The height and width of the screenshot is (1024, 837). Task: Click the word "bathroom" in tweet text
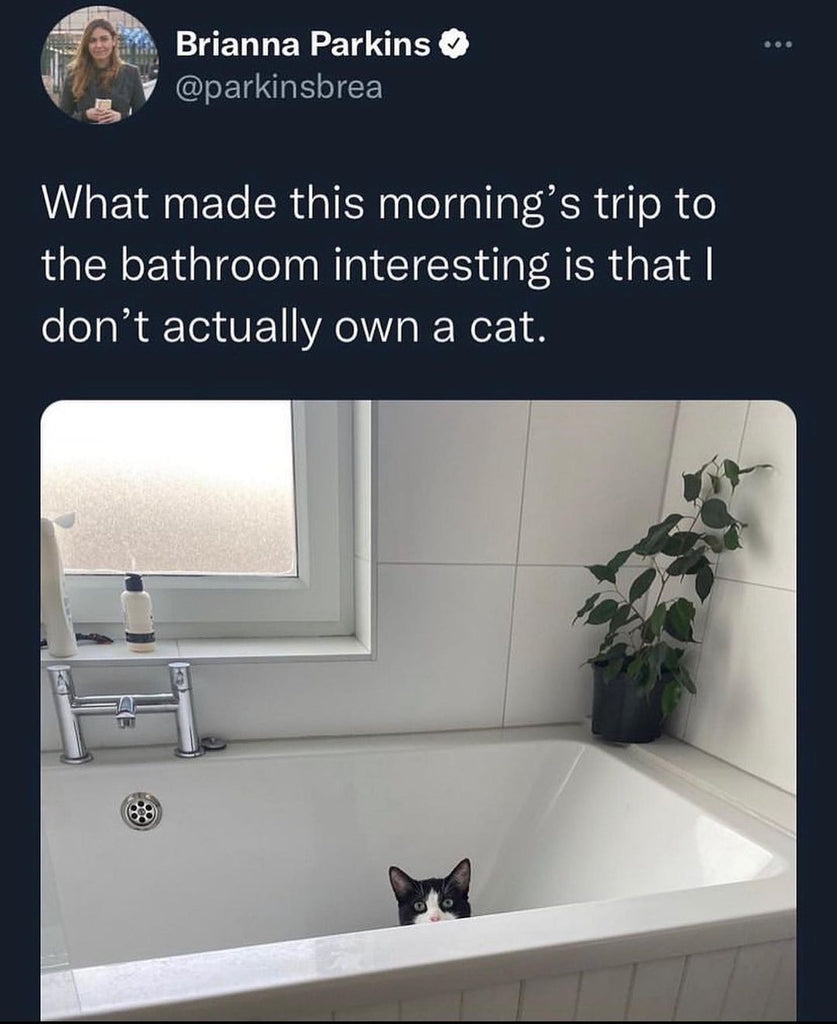pyautogui.click(x=221, y=265)
